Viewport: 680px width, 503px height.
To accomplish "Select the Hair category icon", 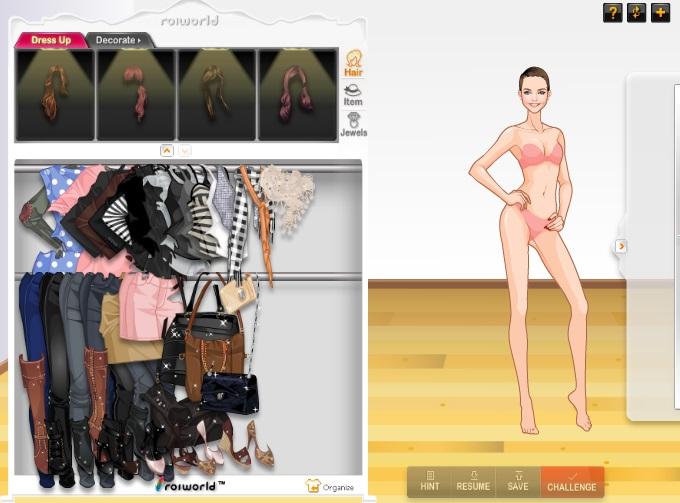I will click(x=353, y=64).
